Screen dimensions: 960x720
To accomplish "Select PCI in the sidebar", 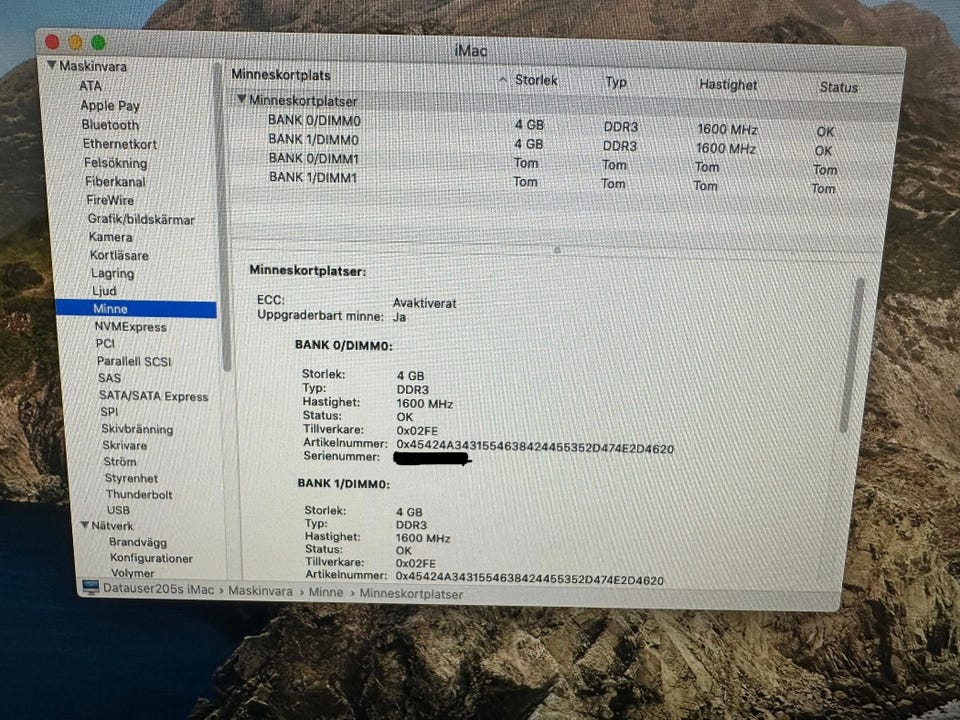I will tap(105, 343).
